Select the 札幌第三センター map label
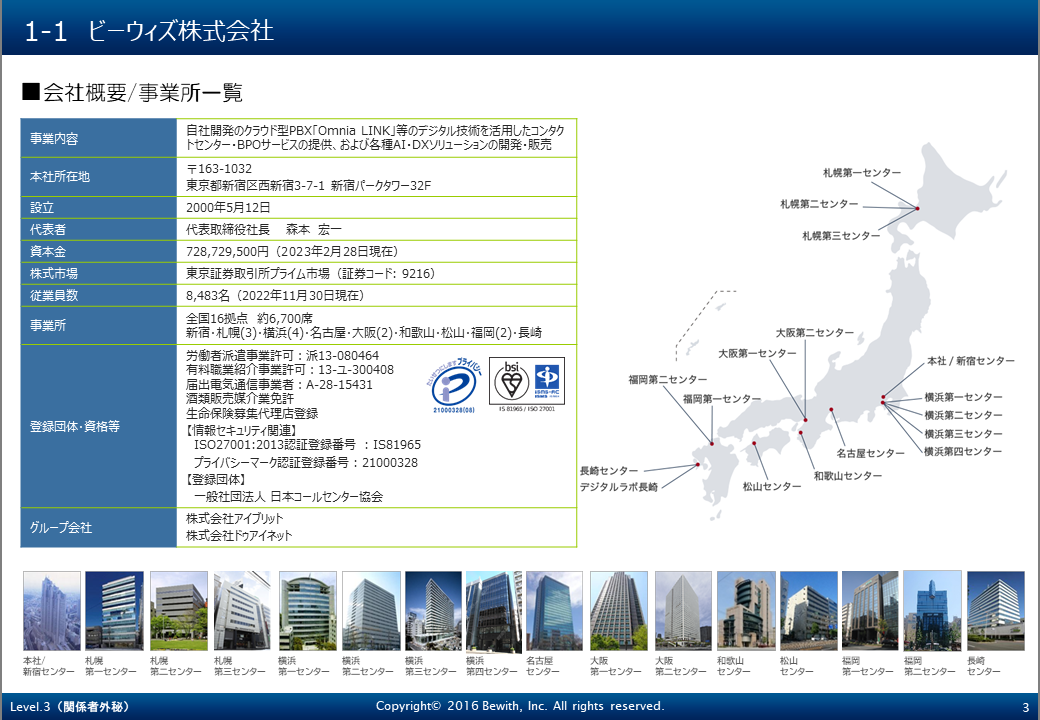Viewport: 1040px width, 720px height. (x=841, y=236)
